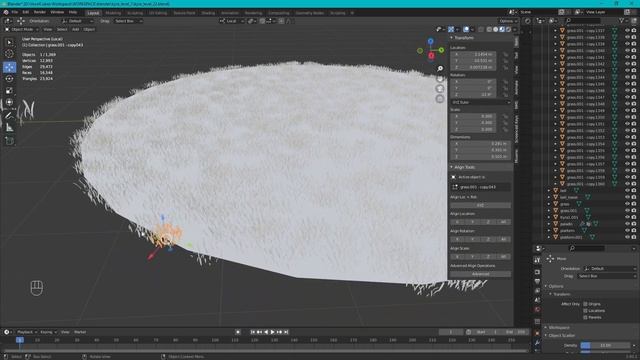Play the animation in timeline
Image resolution: width=640 pixels, height=360 pixels.
coord(273,332)
